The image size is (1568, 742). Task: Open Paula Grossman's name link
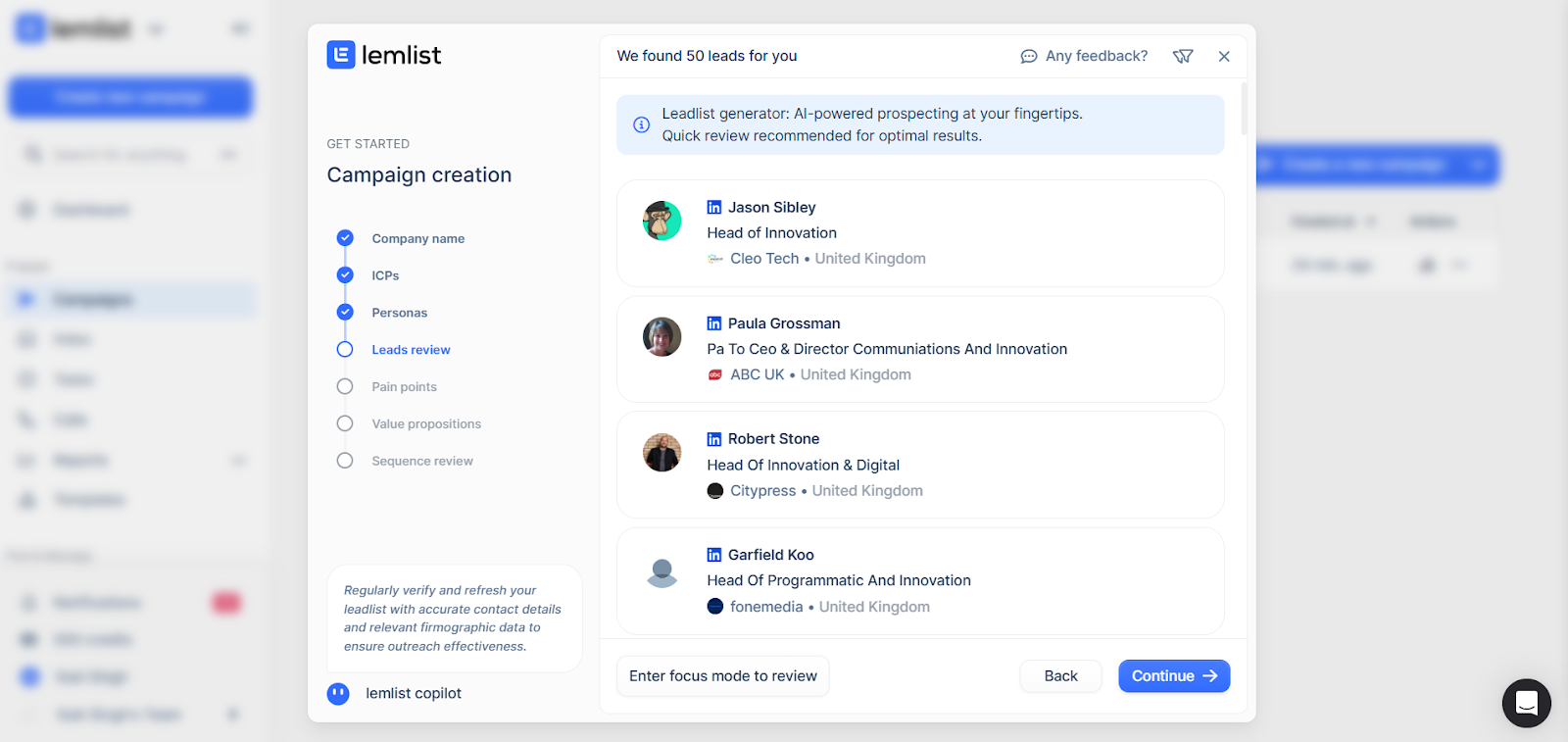(x=784, y=323)
